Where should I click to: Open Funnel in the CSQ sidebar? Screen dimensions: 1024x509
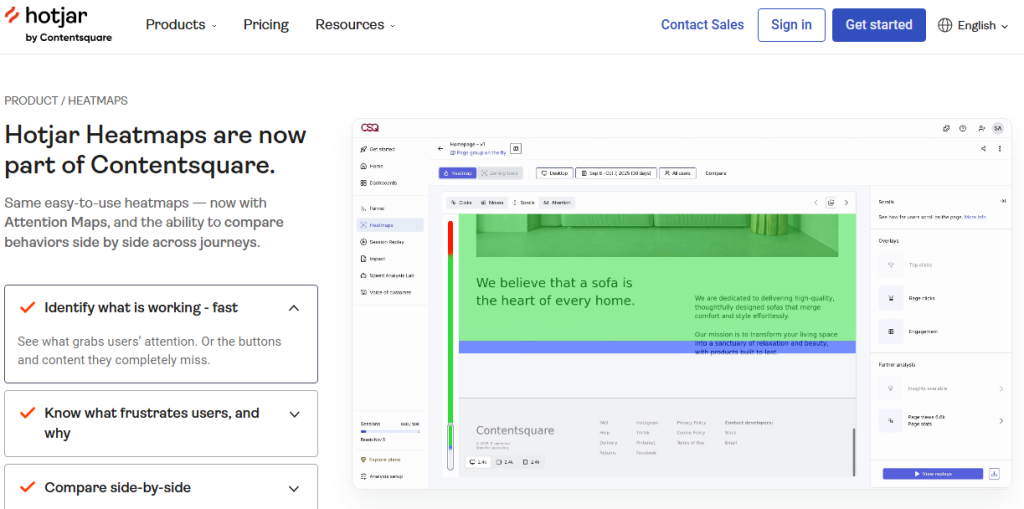[373, 208]
